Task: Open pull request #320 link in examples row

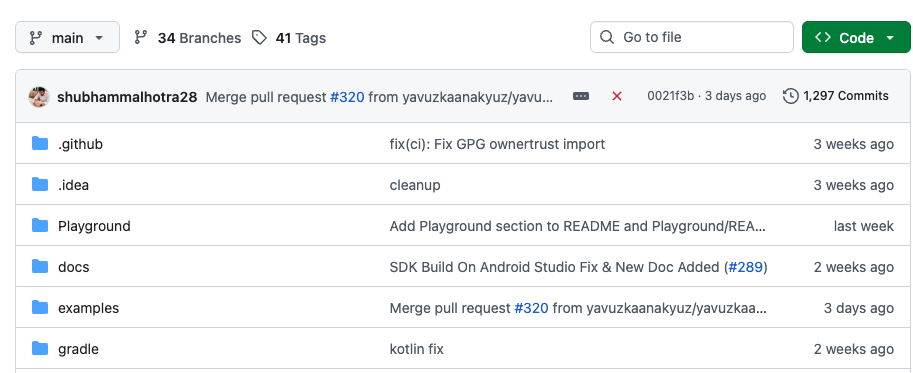Action: [531, 308]
